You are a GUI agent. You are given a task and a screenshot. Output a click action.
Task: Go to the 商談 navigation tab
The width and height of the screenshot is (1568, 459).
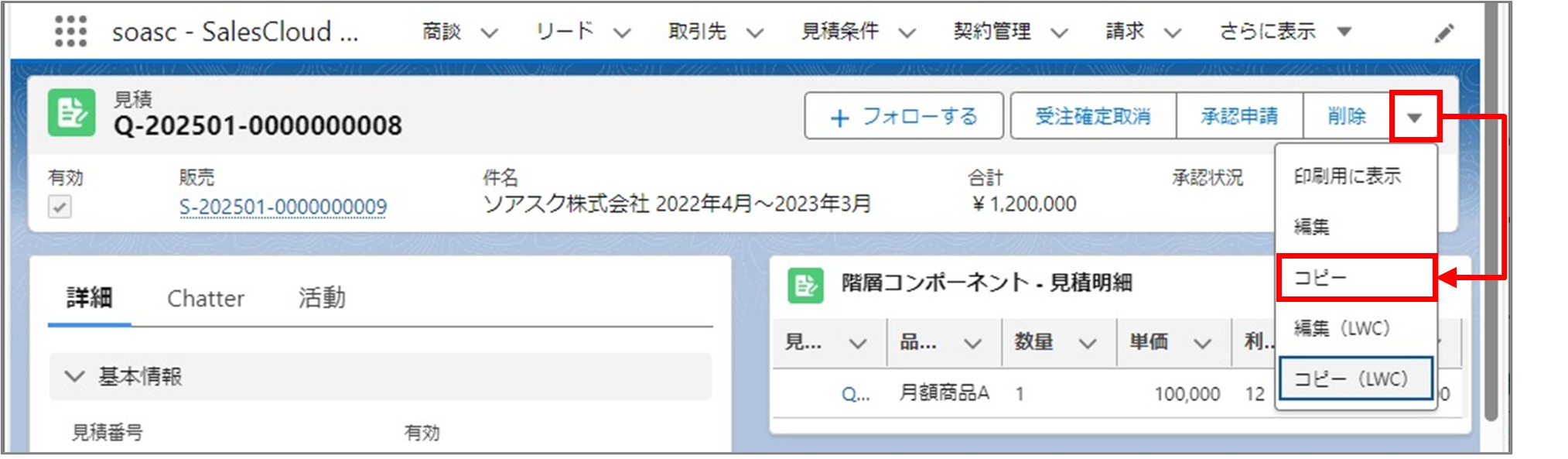click(x=442, y=32)
